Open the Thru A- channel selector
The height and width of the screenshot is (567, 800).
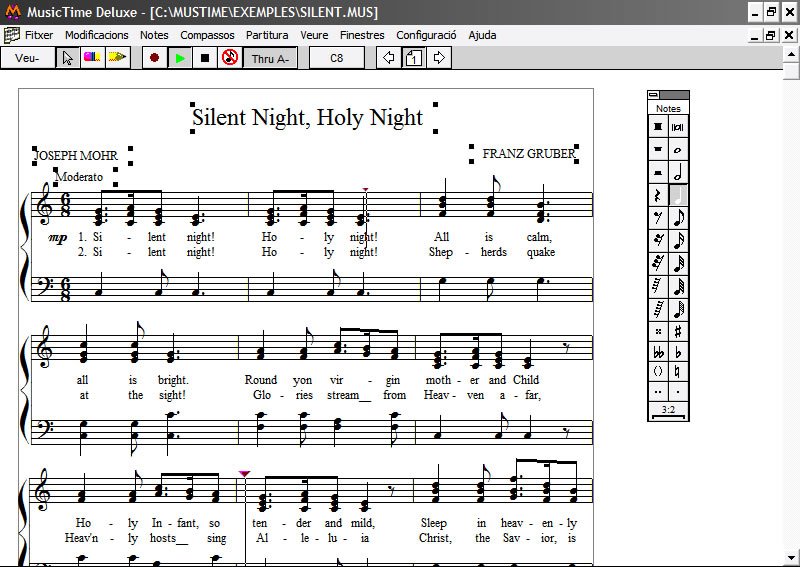[x=270, y=58]
